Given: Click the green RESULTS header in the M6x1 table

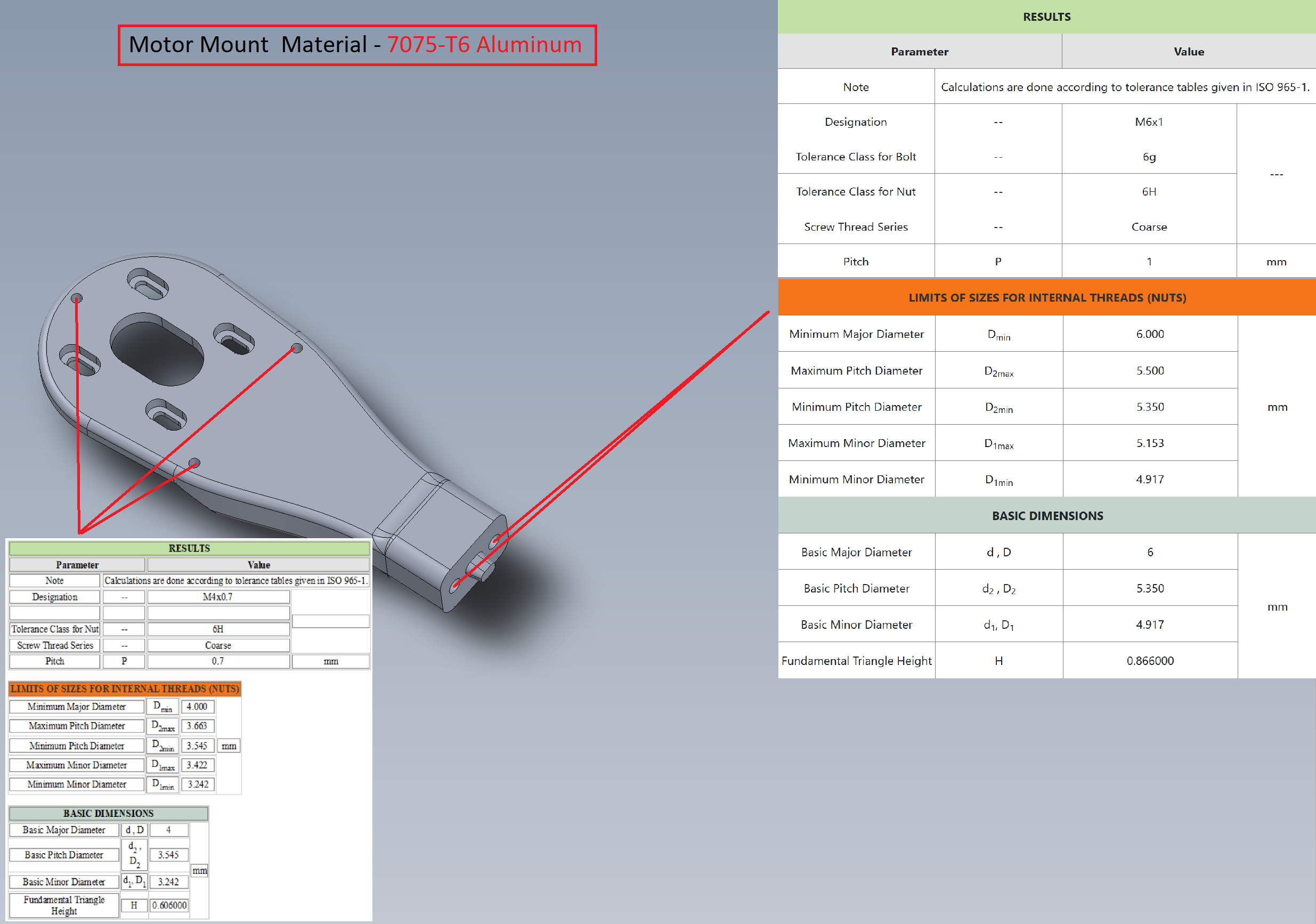Looking at the screenshot, I should coord(1046,17).
